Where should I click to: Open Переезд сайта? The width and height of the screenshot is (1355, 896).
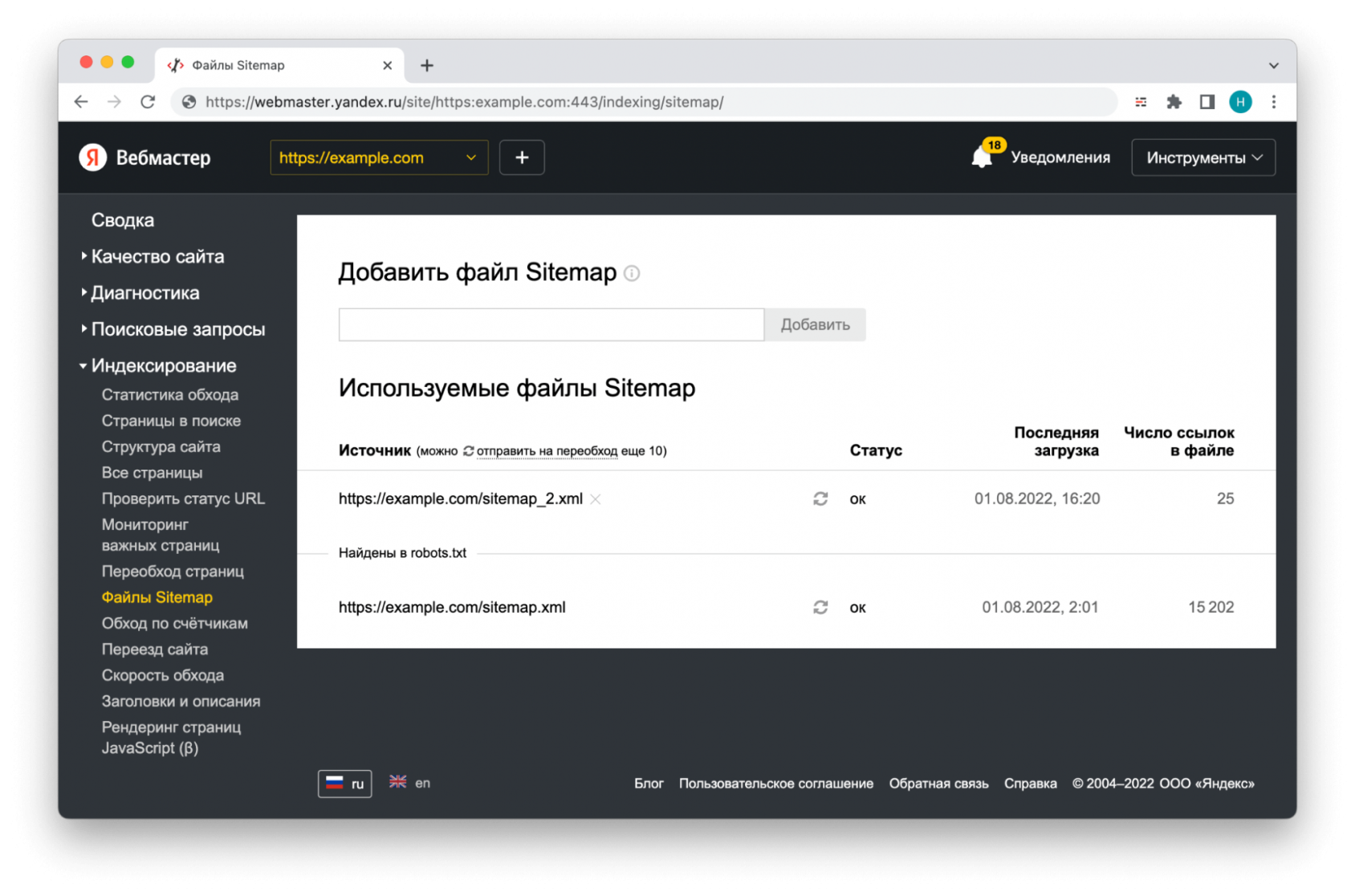(155, 650)
